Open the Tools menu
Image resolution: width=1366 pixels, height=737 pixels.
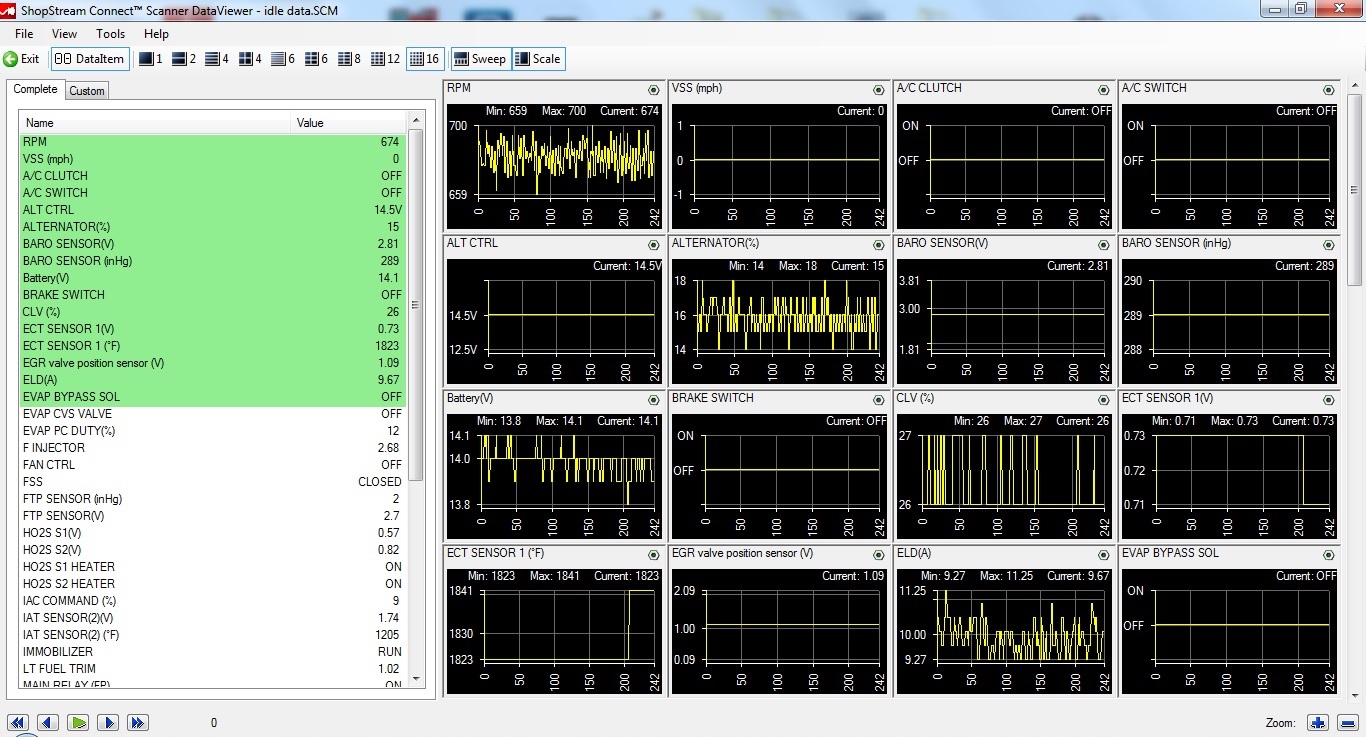[x=110, y=34]
